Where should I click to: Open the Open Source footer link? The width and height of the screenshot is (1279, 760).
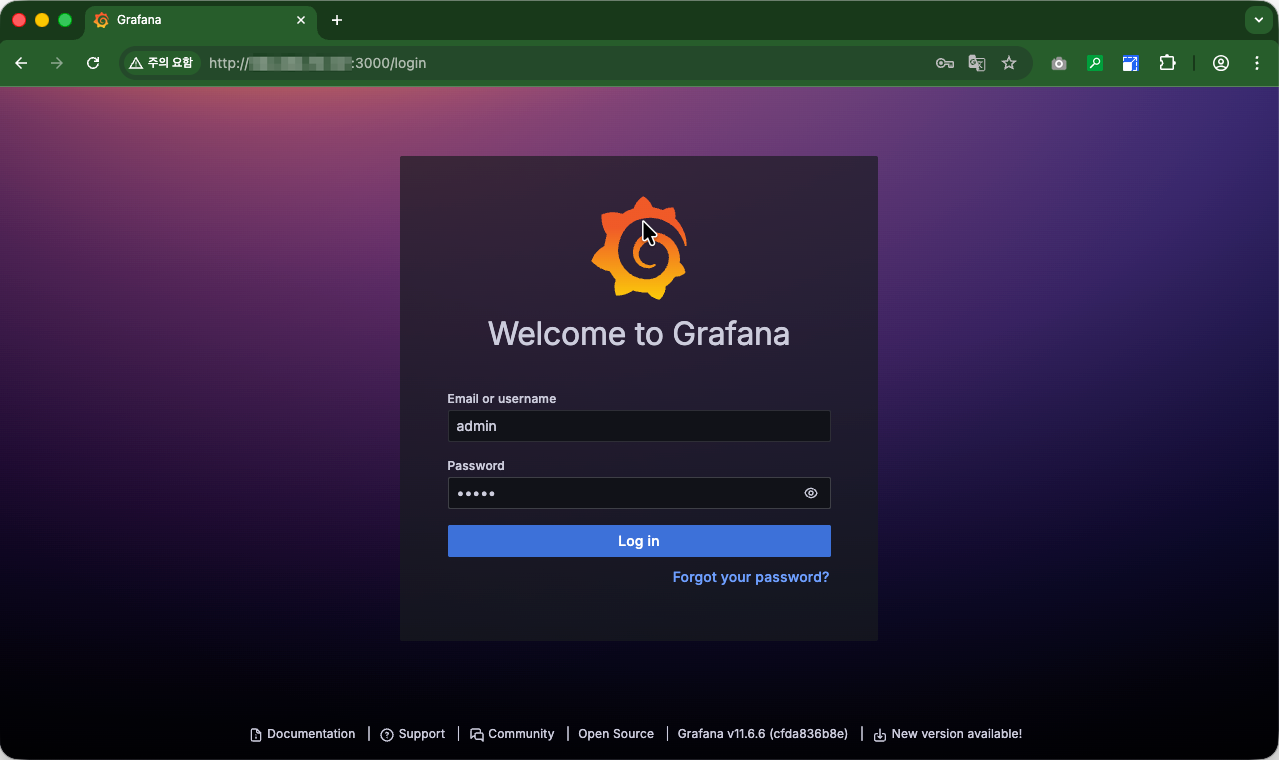[616, 734]
